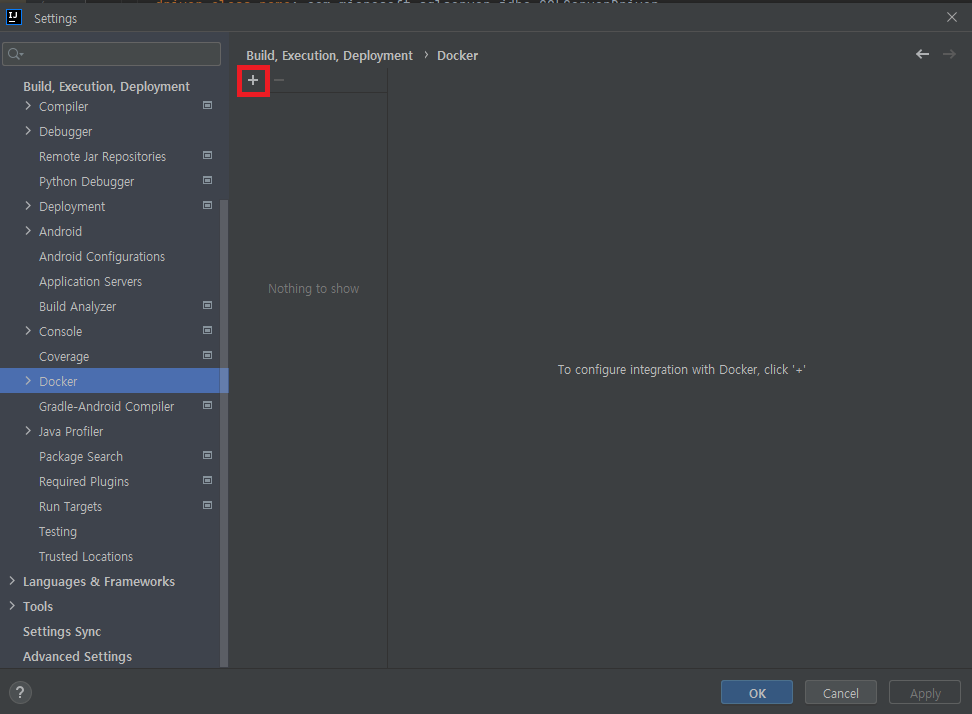Go back with the left arrow
The height and width of the screenshot is (714, 972).
tap(922, 54)
